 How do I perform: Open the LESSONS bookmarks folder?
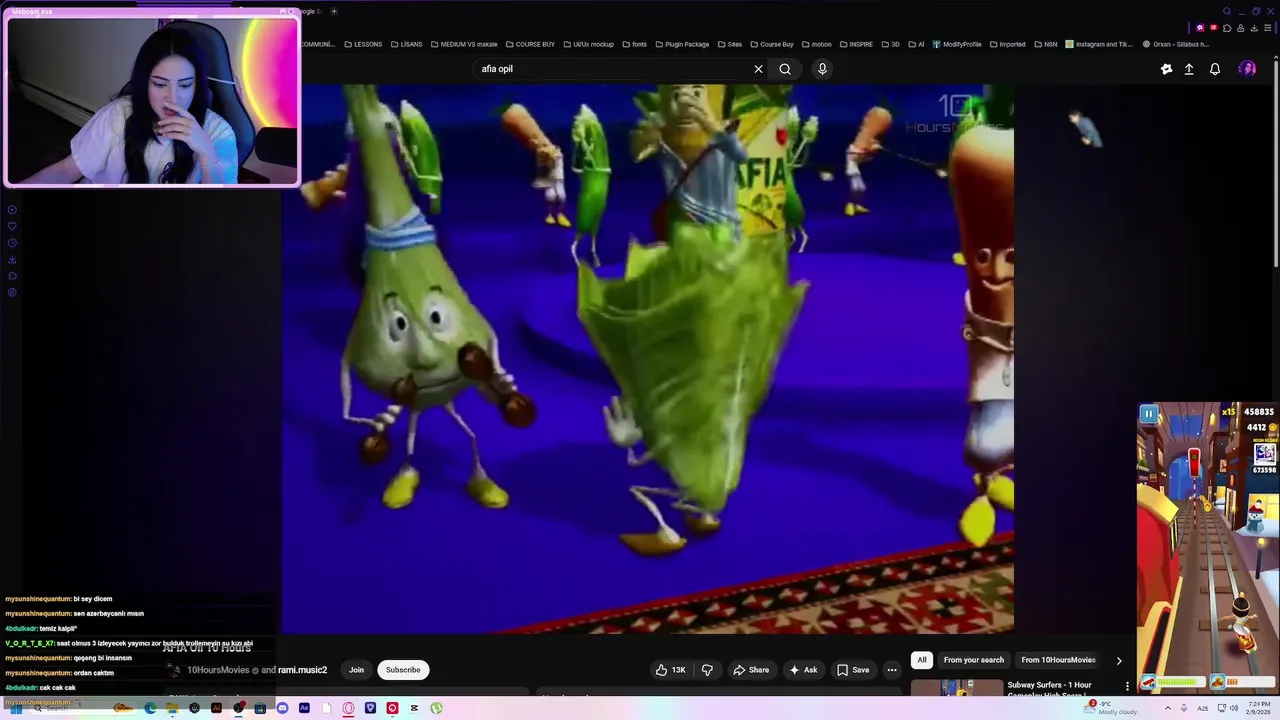pyautogui.click(x=362, y=44)
